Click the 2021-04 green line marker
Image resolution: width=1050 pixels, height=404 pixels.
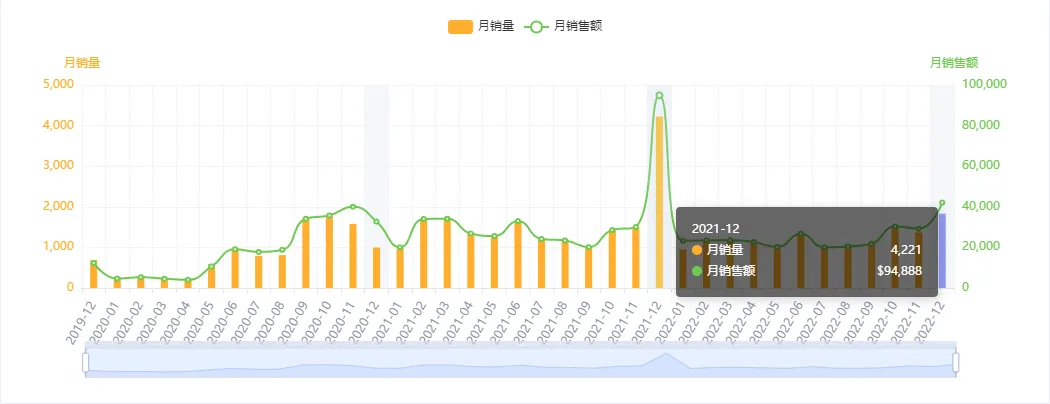tap(471, 234)
